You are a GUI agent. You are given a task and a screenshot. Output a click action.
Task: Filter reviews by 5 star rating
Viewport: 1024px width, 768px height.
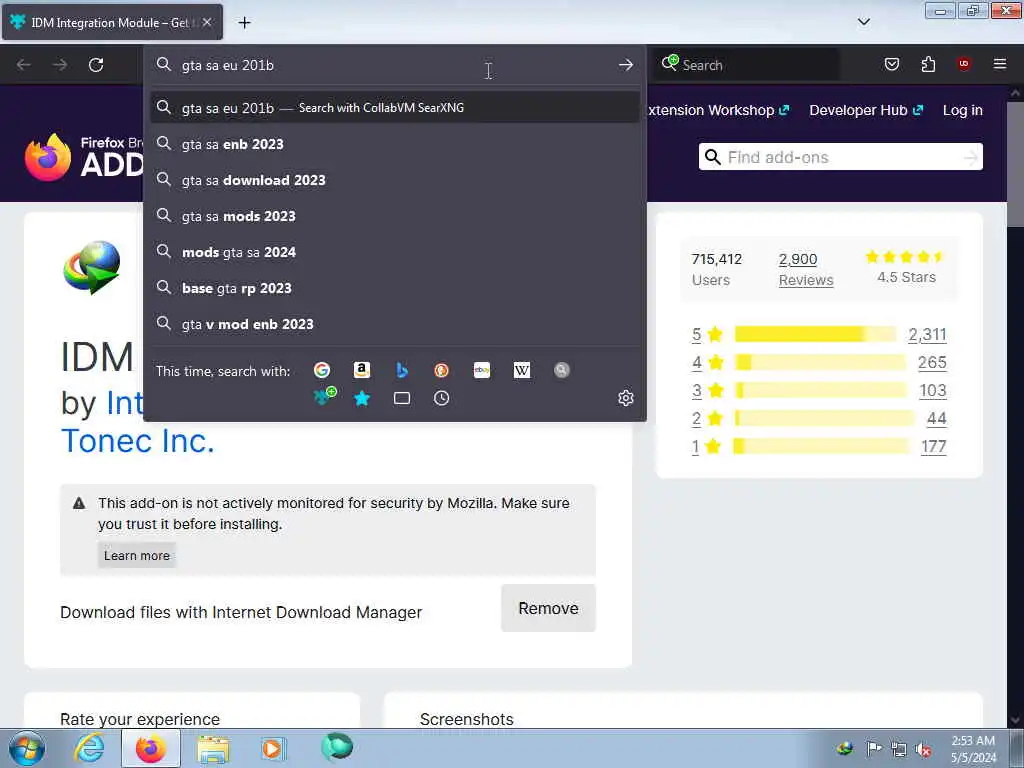coord(707,334)
